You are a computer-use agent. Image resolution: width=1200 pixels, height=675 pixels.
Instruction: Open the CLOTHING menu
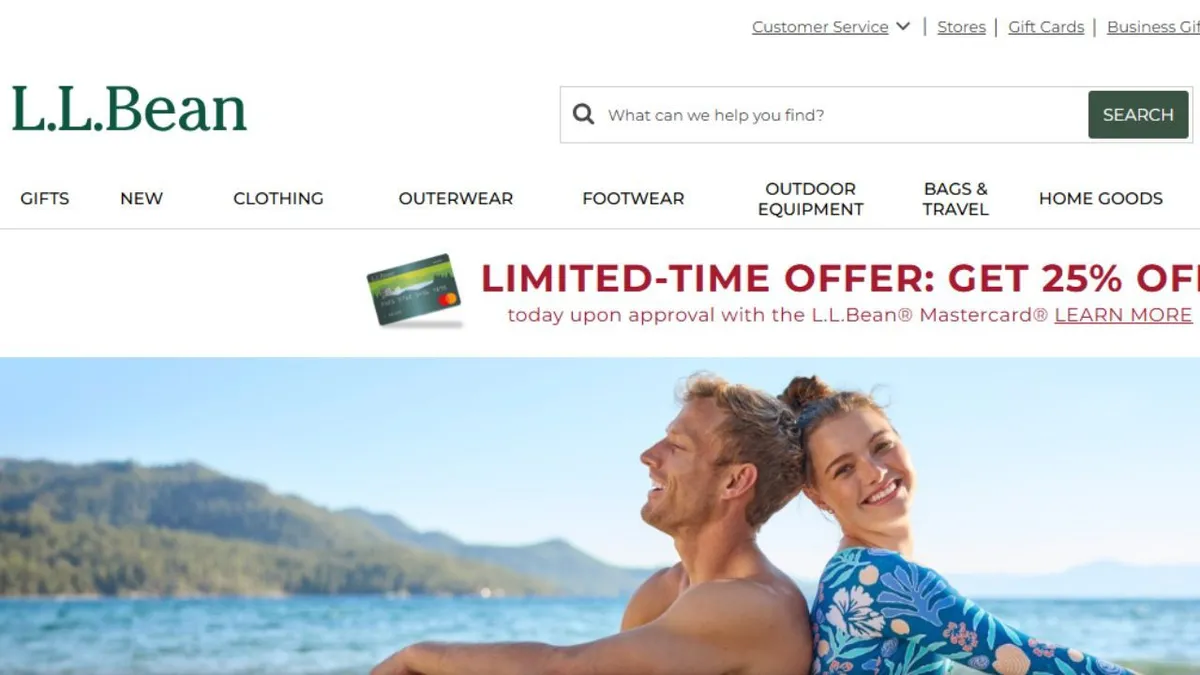coord(278,198)
